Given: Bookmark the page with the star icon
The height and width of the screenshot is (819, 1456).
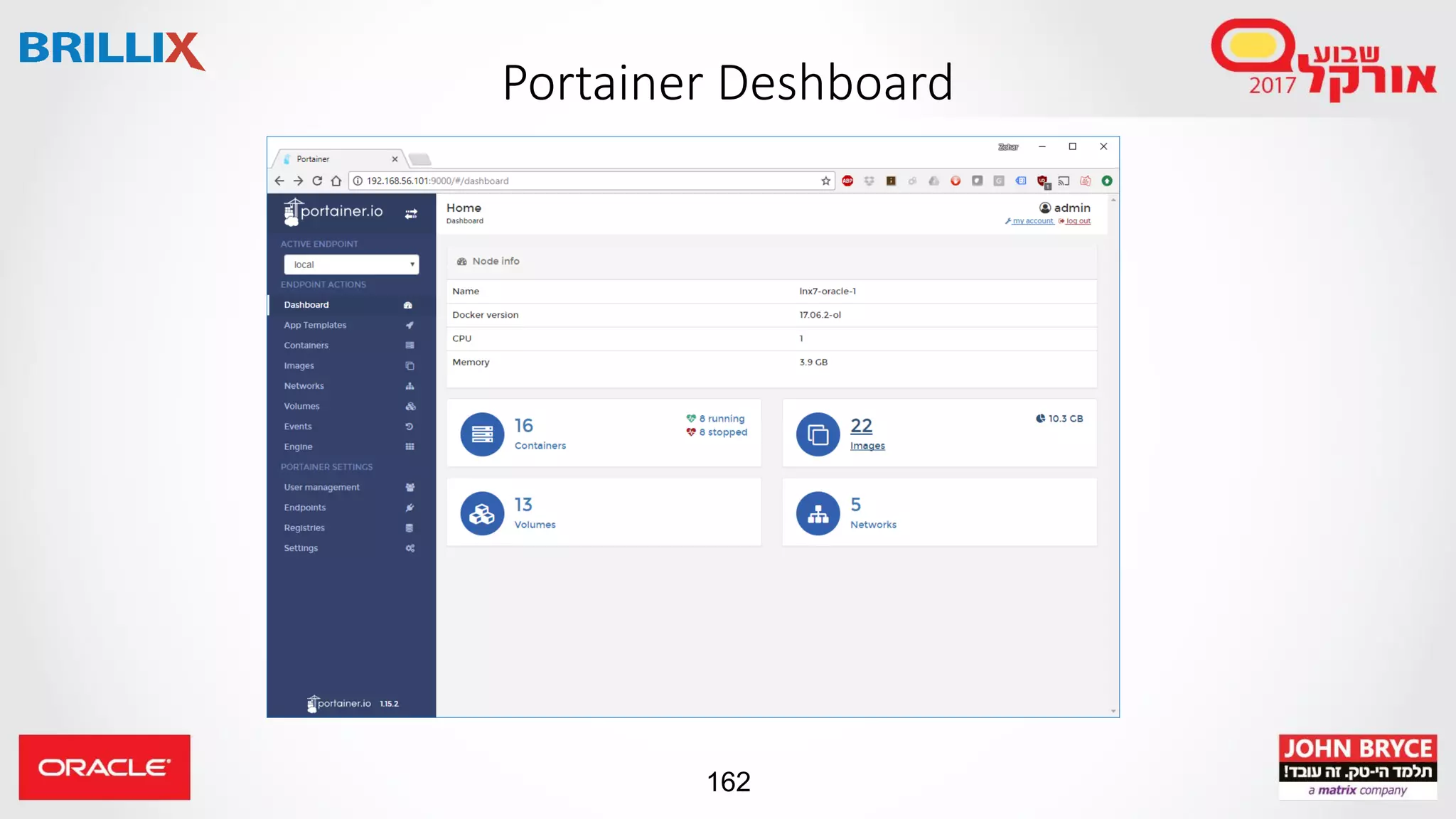Looking at the screenshot, I should [825, 181].
